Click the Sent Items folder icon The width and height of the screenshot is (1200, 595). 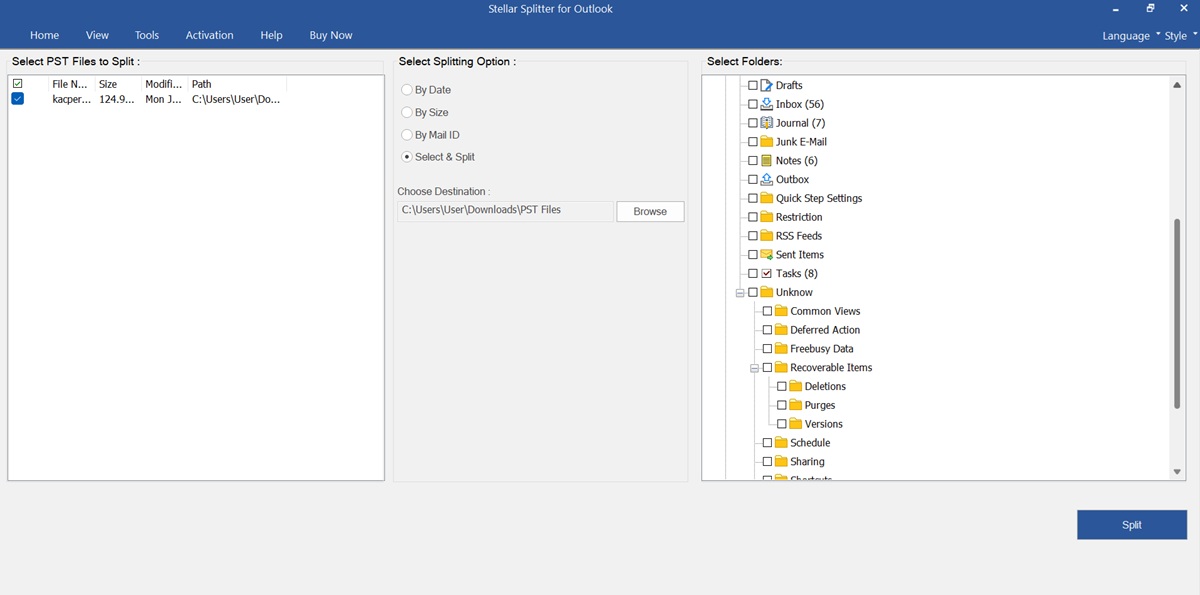click(767, 254)
